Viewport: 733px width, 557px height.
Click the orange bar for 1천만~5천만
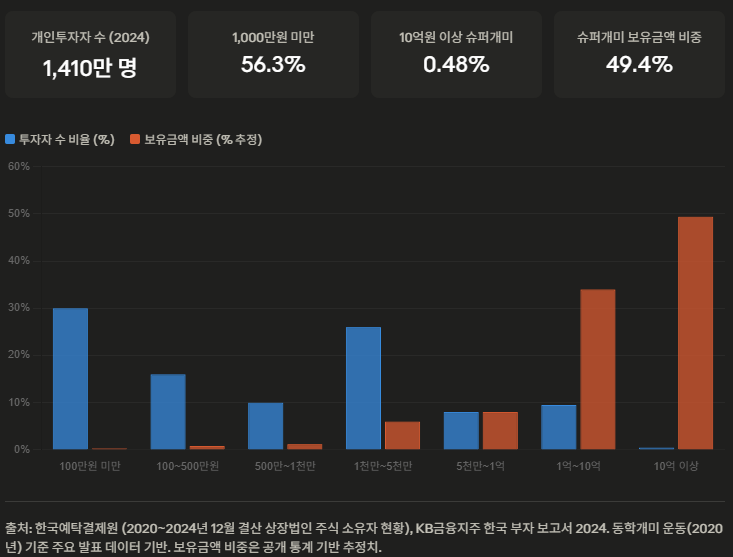tap(402, 436)
